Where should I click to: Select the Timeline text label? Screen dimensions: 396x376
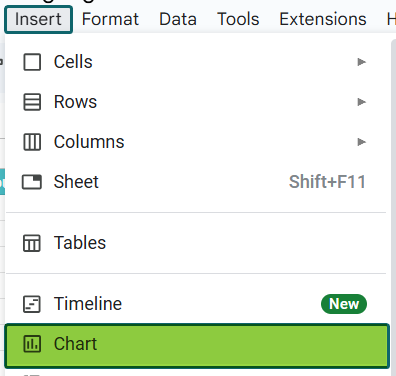click(x=88, y=304)
